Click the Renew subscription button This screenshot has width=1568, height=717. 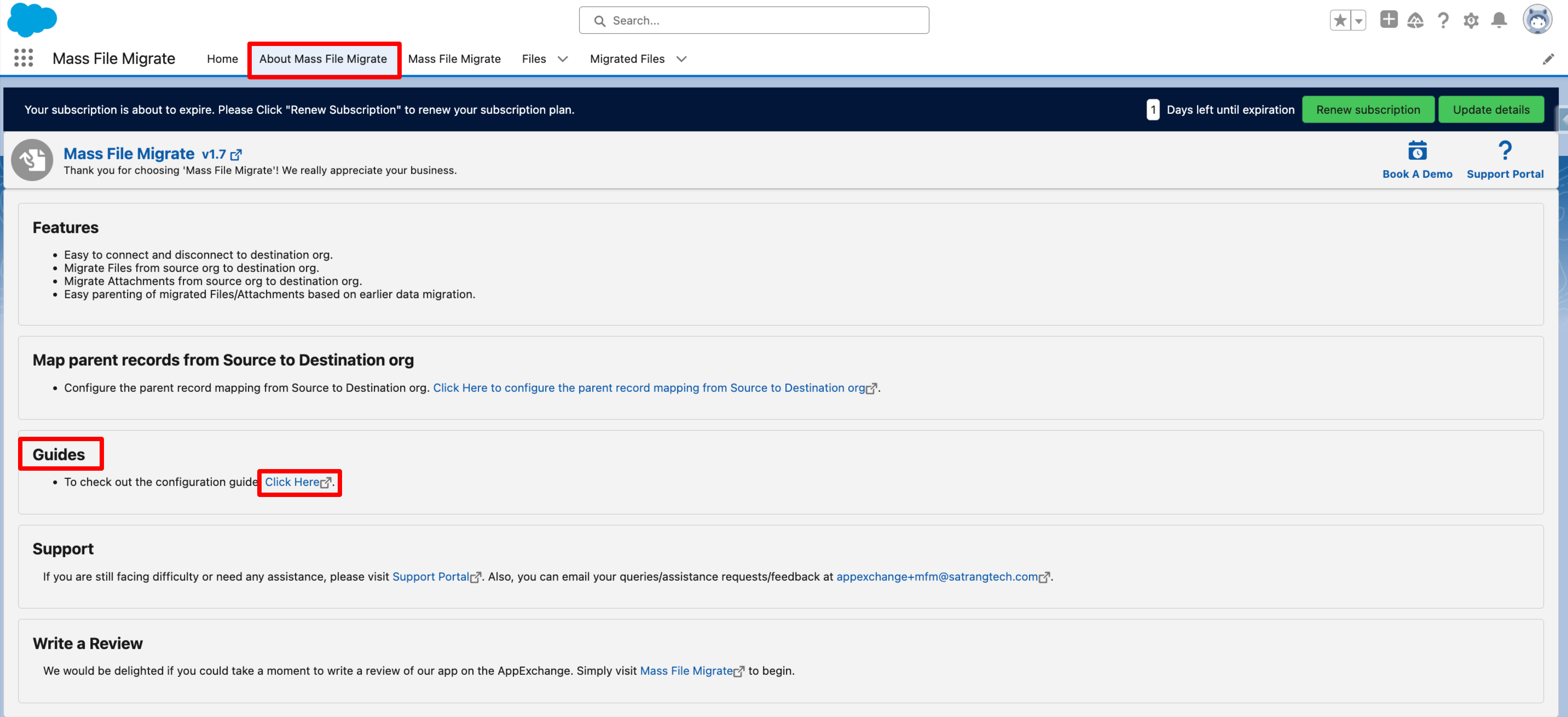(x=1367, y=109)
